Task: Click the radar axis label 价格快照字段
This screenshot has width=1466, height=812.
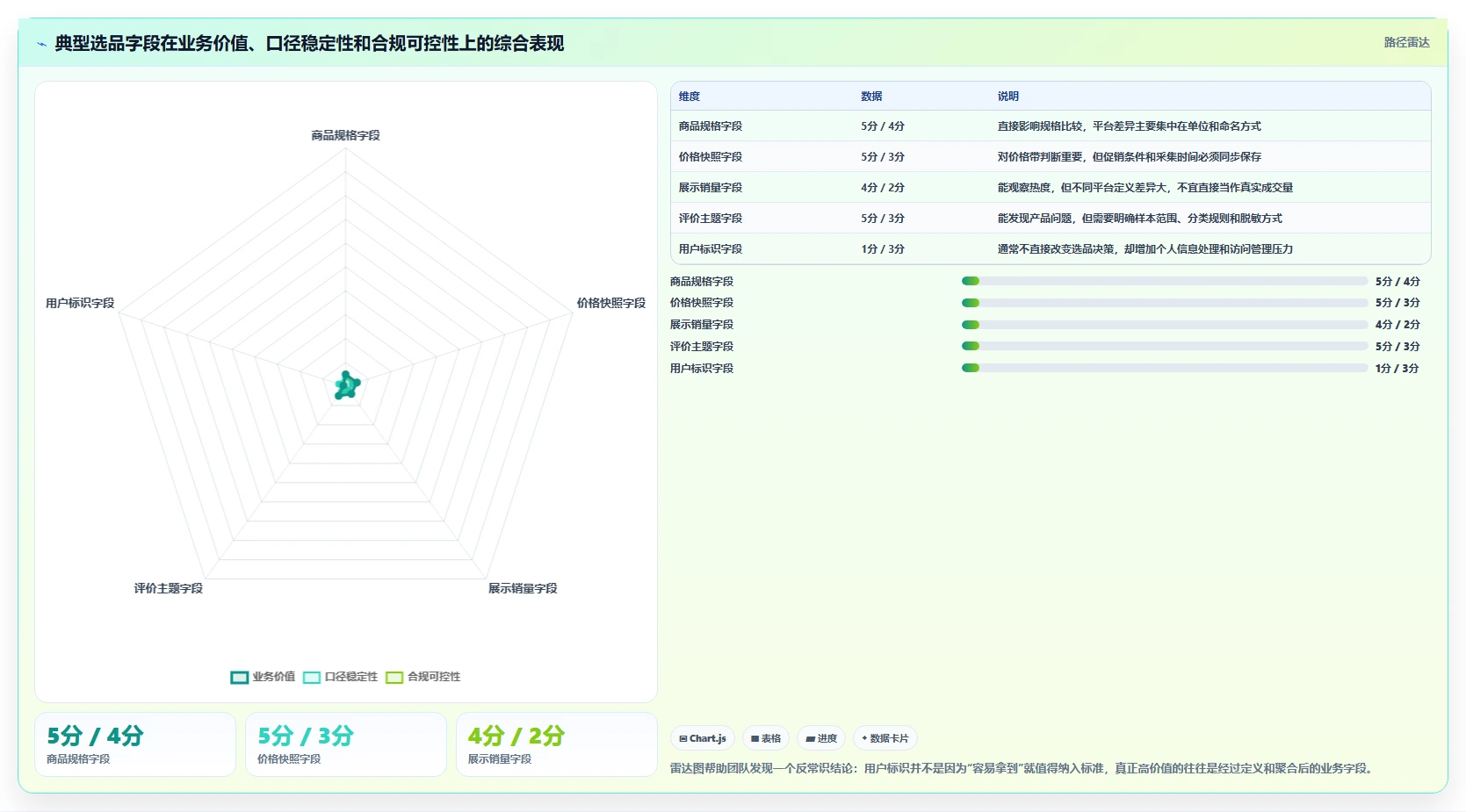Action: (x=610, y=303)
